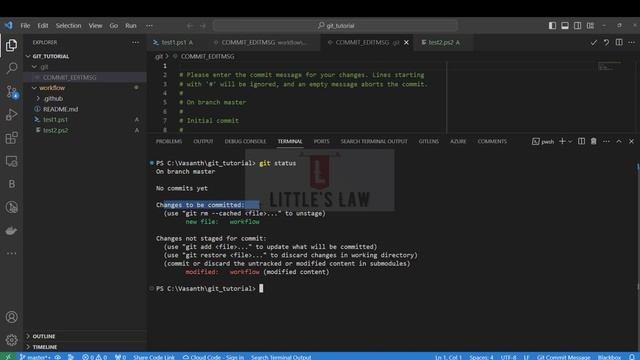Switch to COMMIT_EDITMSG workflow editor tab

pyautogui.click(x=264, y=42)
